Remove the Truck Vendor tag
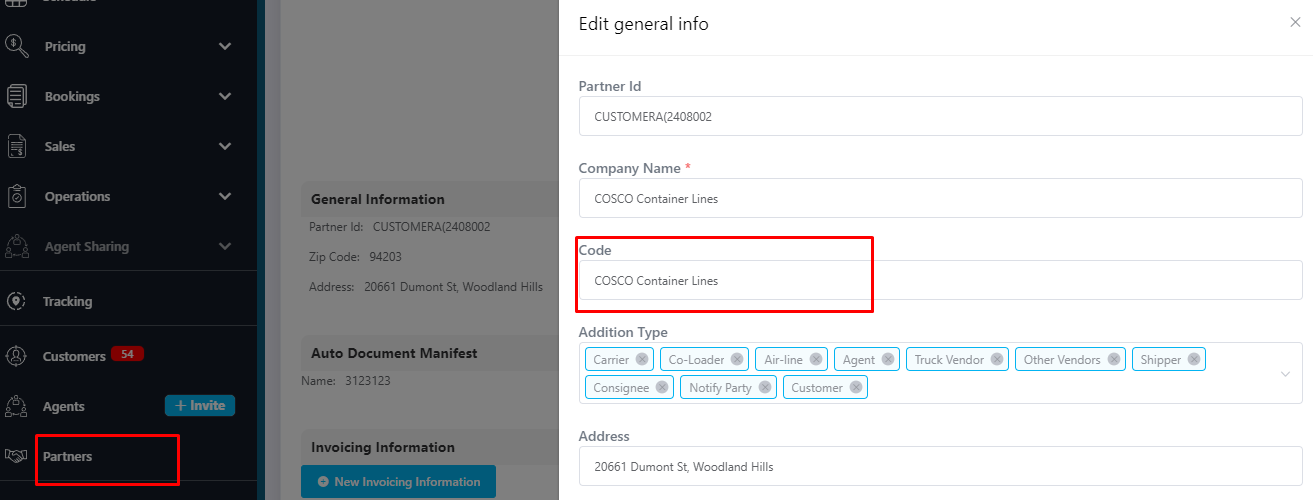The image size is (1313, 500). [997, 359]
